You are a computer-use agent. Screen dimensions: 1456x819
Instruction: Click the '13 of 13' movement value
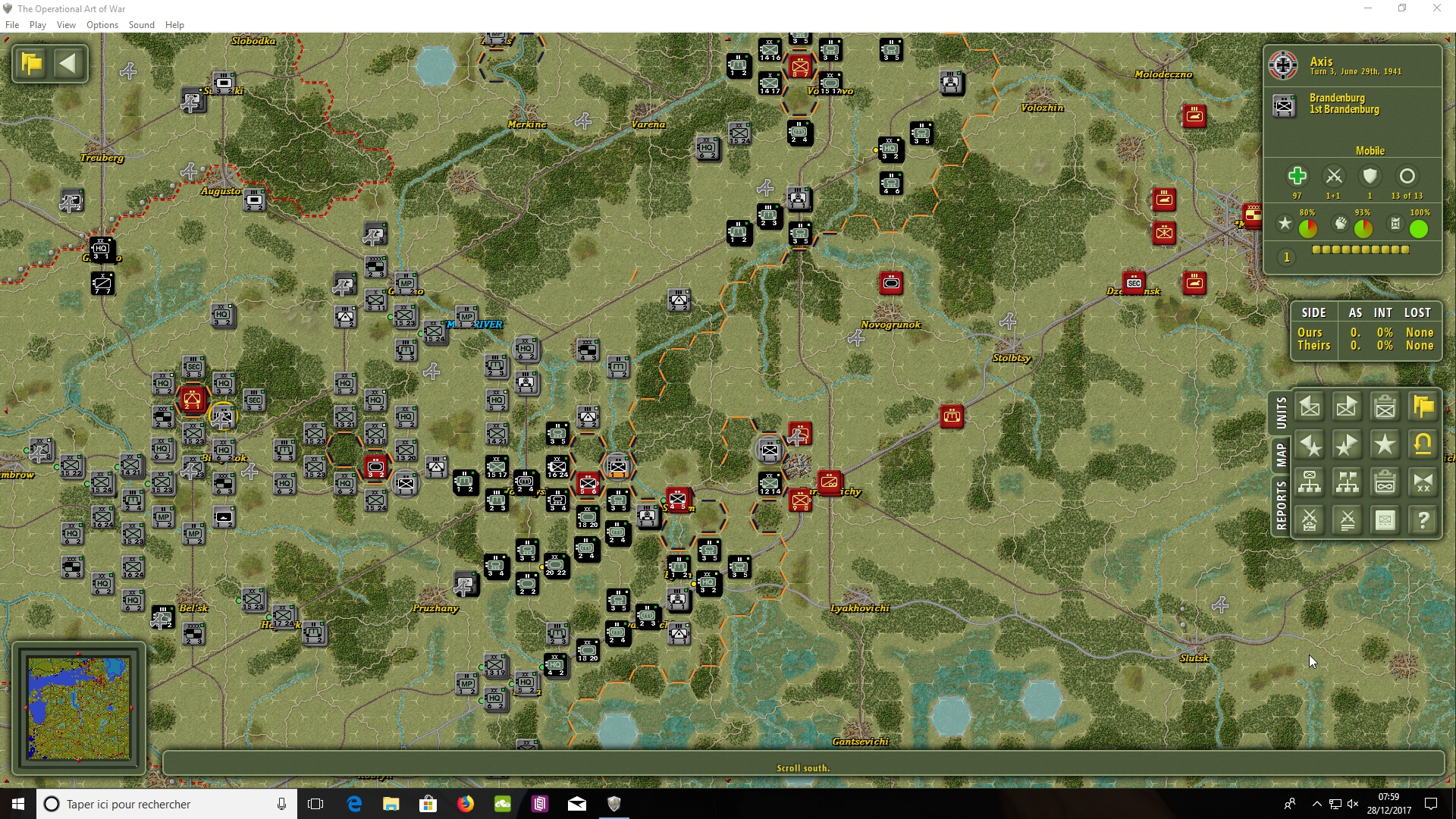[x=1407, y=196]
